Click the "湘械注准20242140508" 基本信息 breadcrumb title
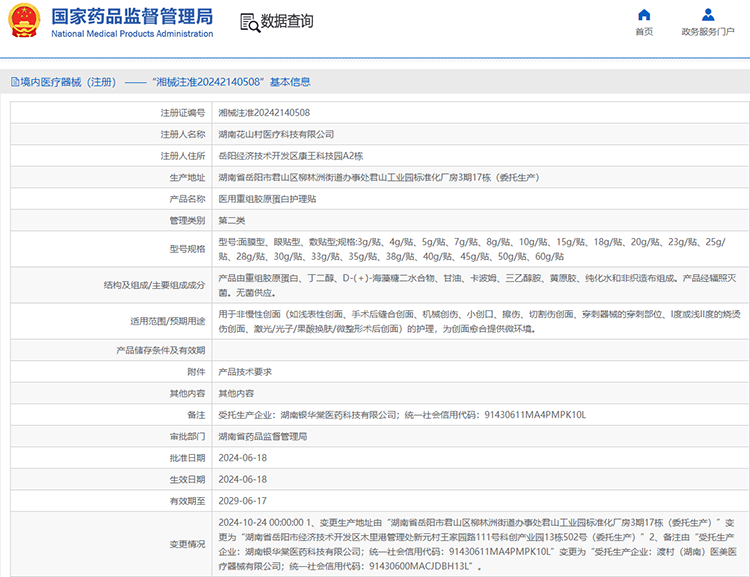Screen dimensions: 750x577 (232, 82)
